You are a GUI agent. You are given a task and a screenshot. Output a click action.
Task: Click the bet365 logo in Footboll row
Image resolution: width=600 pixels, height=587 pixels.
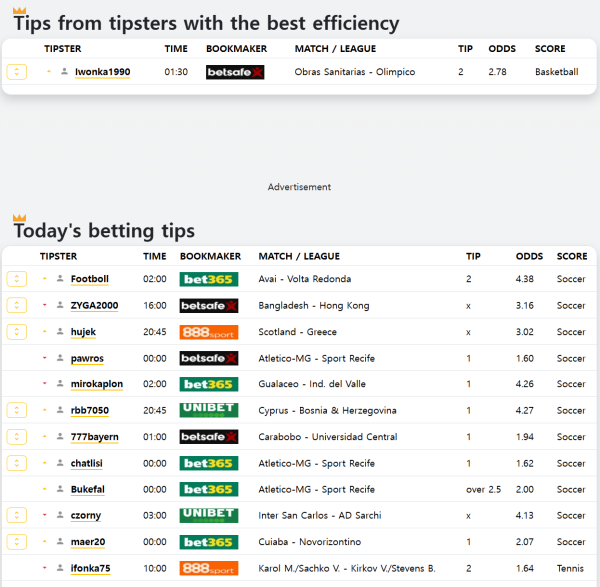(208, 279)
